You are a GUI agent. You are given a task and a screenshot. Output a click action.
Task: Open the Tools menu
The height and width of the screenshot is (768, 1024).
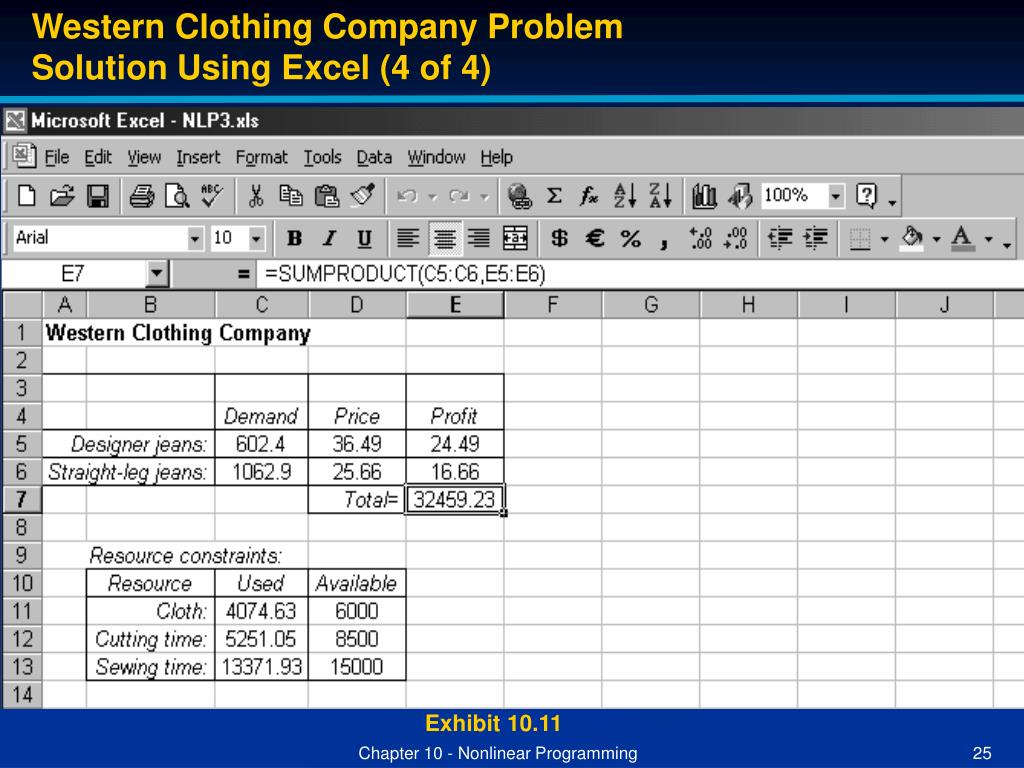click(323, 157)
